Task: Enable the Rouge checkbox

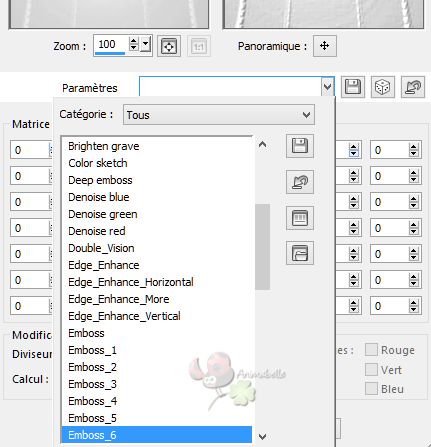Action: [x=371, y=350]
